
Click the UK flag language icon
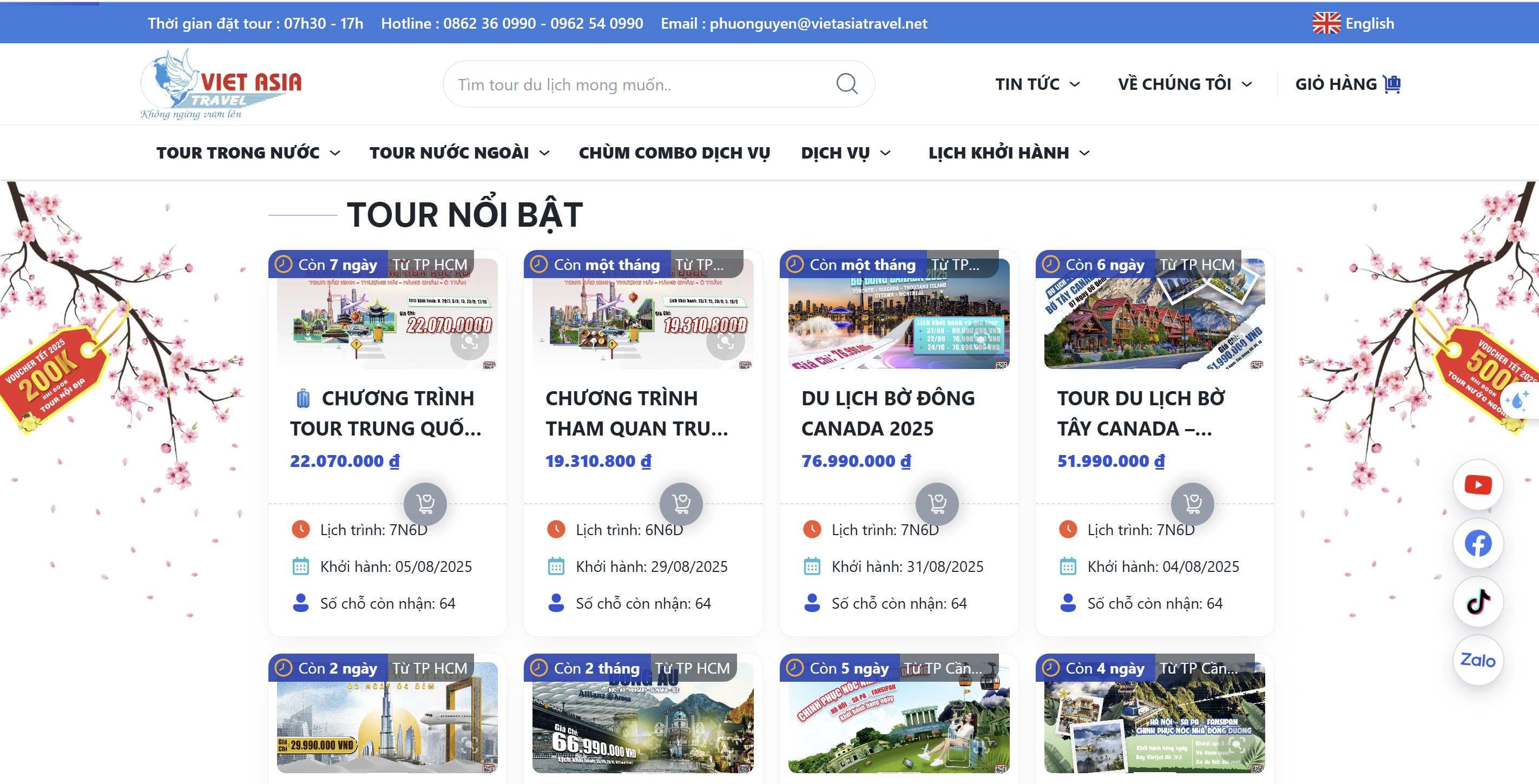tap(1326, 23)
